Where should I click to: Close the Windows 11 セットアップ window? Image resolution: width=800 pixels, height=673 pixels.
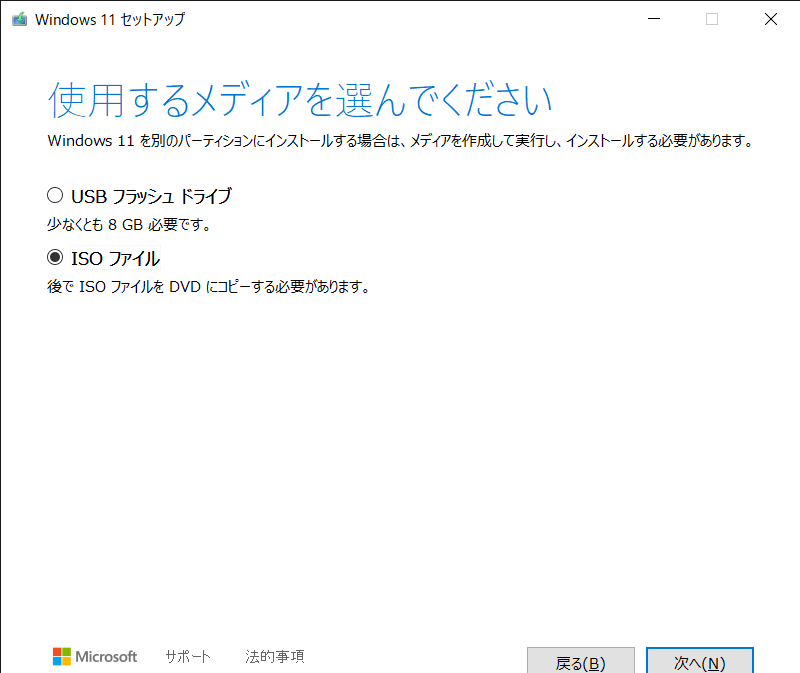tap(771, 19)
